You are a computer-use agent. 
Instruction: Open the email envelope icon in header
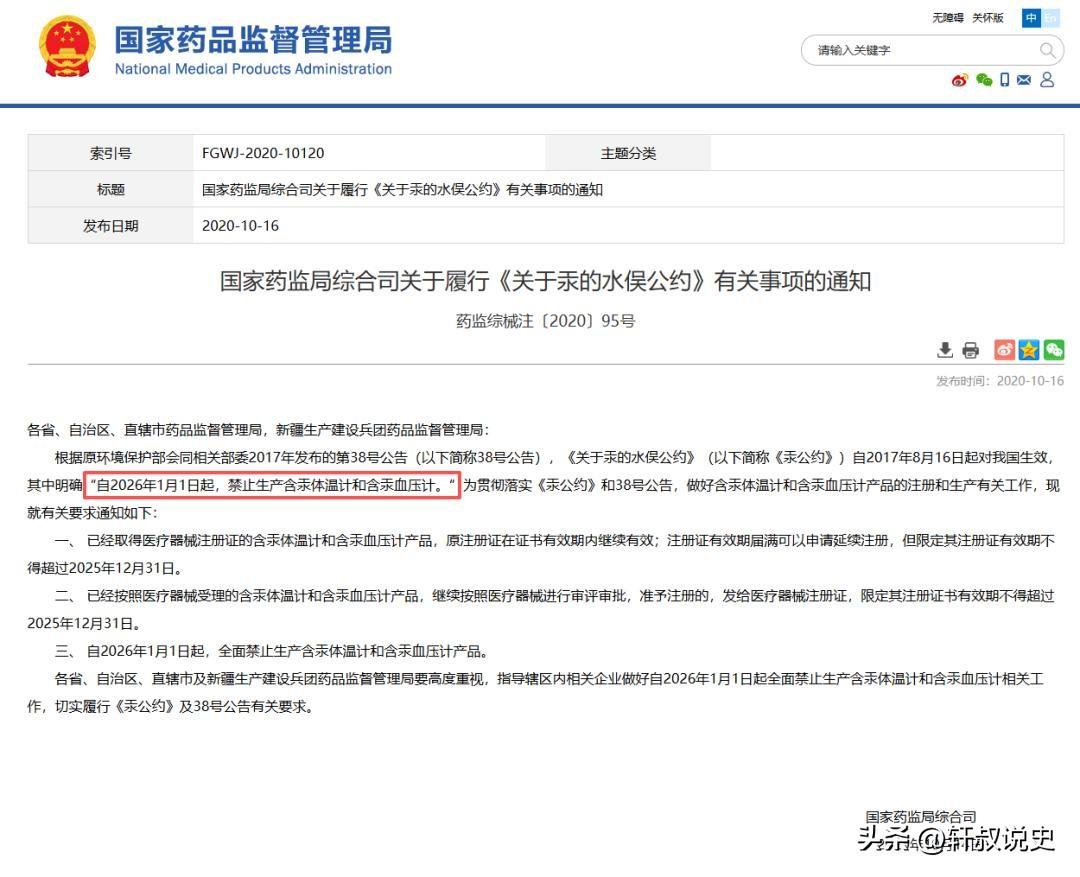click(1024, 80)
